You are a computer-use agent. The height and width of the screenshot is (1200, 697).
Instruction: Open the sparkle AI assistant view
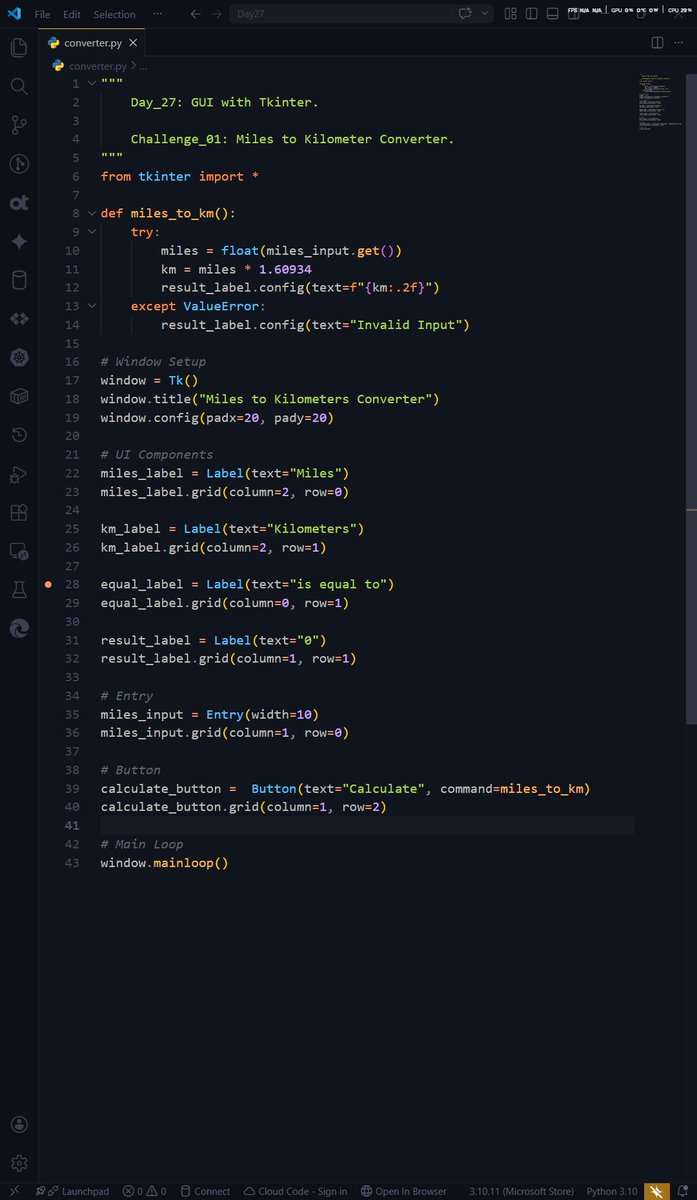[18, 242]
